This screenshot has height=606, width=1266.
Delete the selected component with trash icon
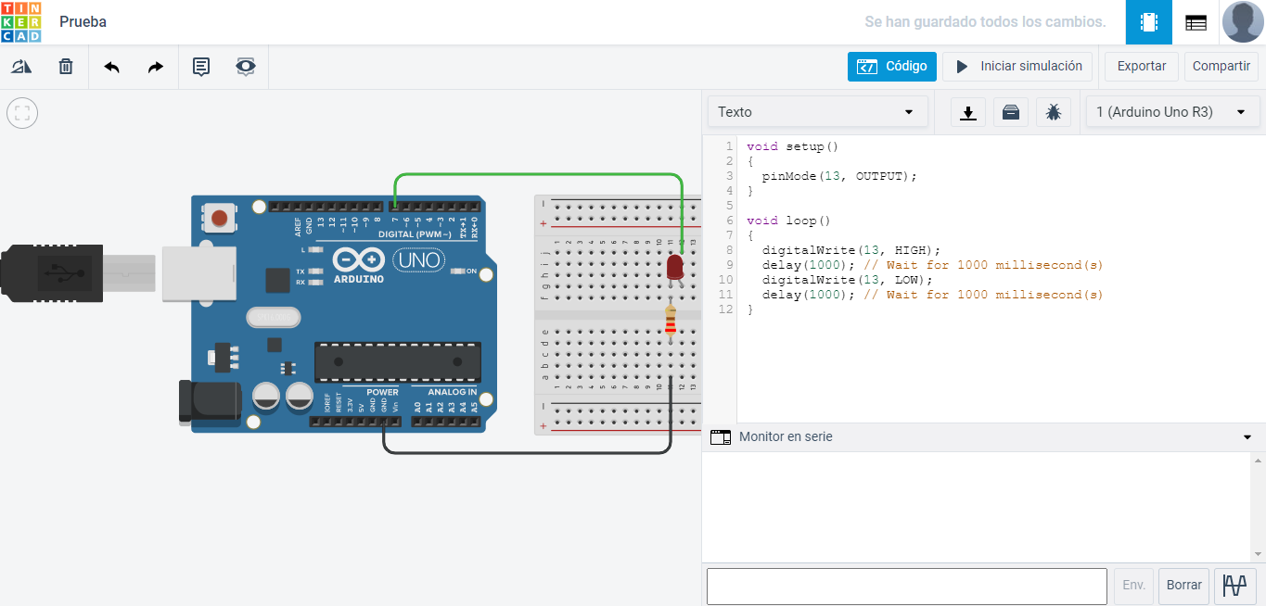[66, 67]
